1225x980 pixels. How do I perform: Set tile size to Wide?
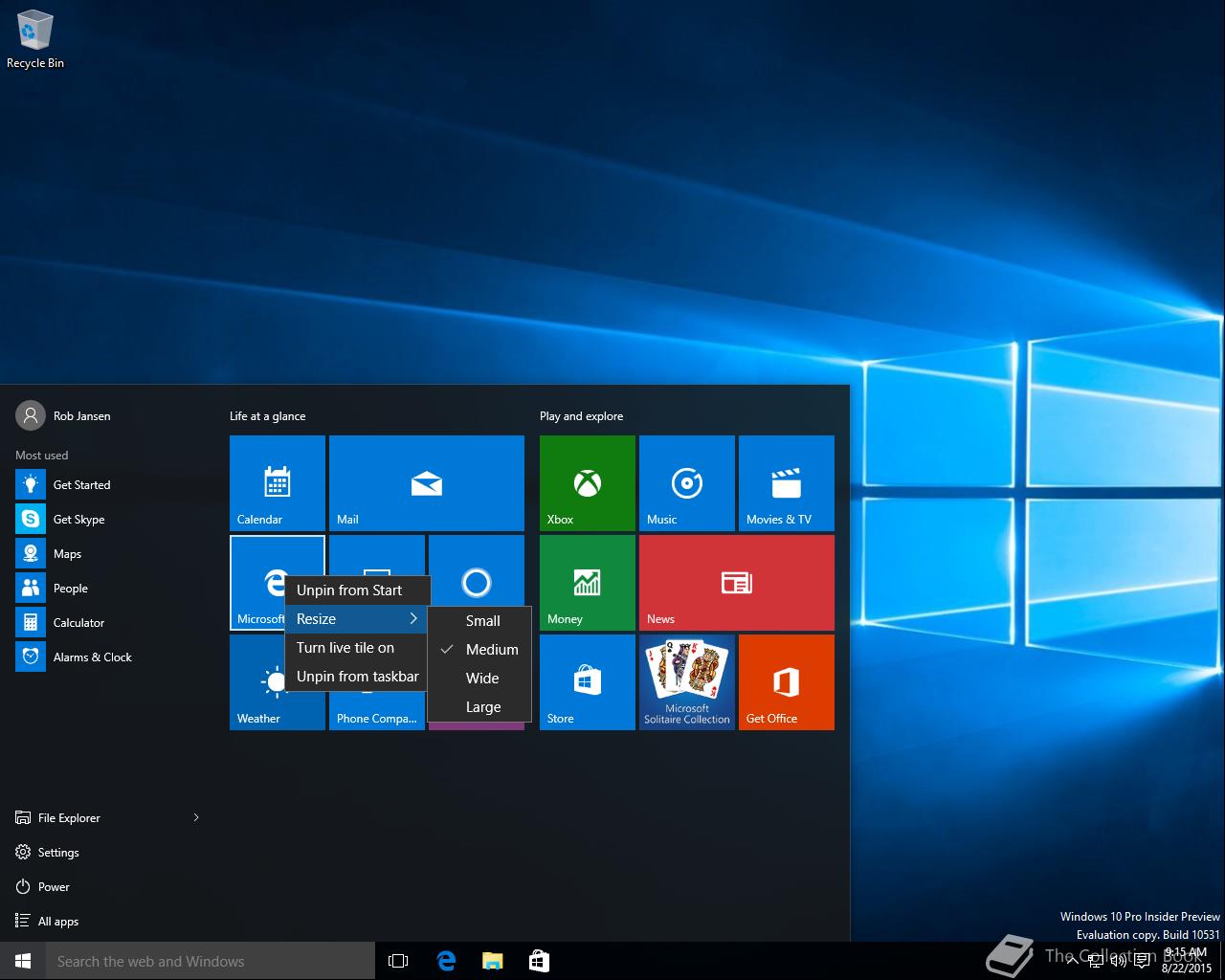[x=479, y=679]
